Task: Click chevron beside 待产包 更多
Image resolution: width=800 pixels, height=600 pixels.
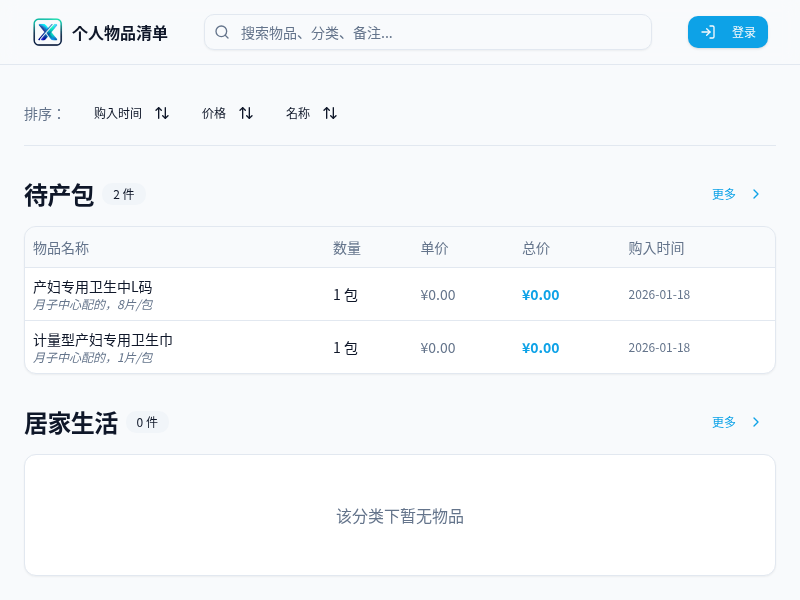Action: click(756, 194)
